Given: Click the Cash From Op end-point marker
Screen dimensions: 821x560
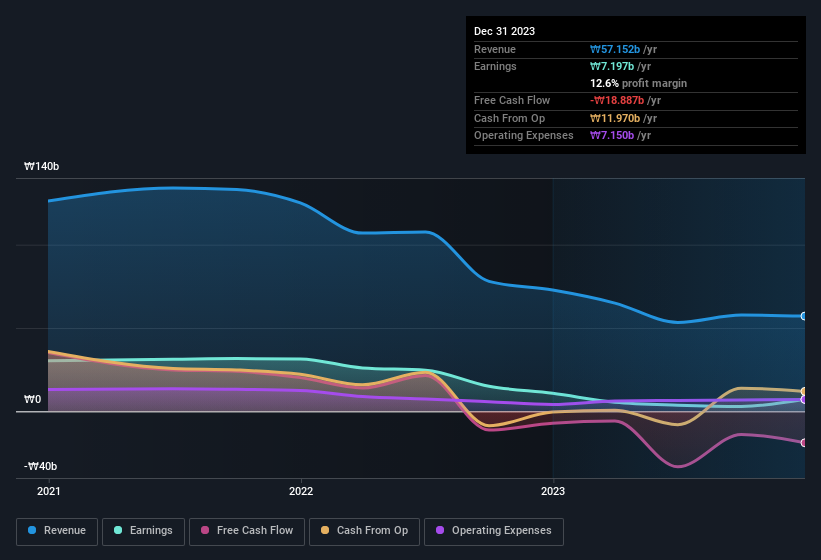Looking at the screenshot, I should click(803, 391).
